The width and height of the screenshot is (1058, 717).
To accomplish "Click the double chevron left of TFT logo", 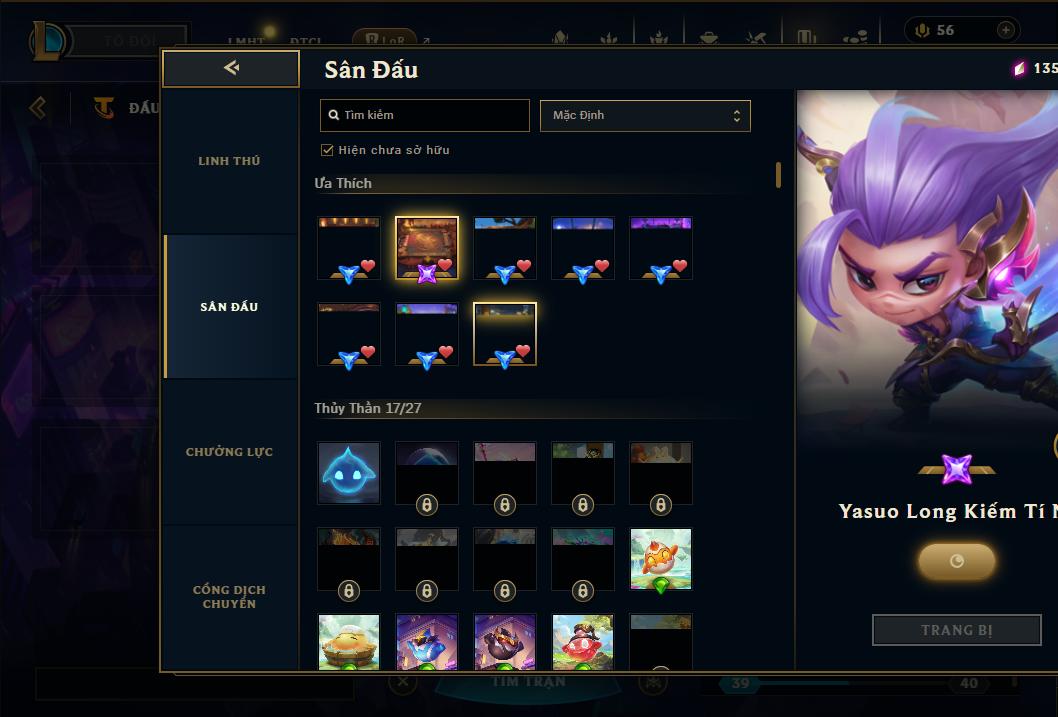I will tap(38, 107).
